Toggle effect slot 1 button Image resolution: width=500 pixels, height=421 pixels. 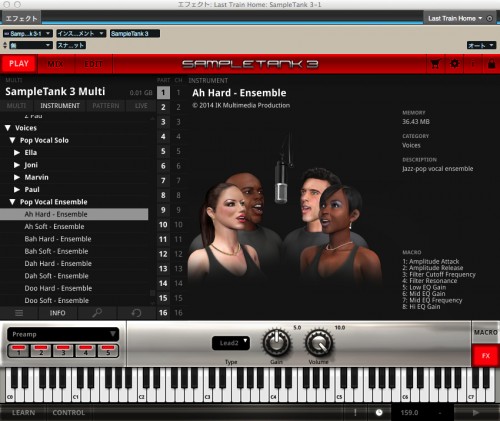(19, 351)
